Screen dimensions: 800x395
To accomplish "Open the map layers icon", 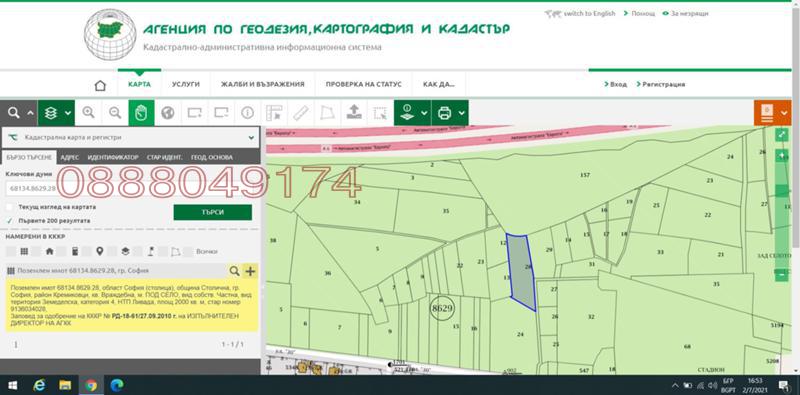I will point(51,113).
